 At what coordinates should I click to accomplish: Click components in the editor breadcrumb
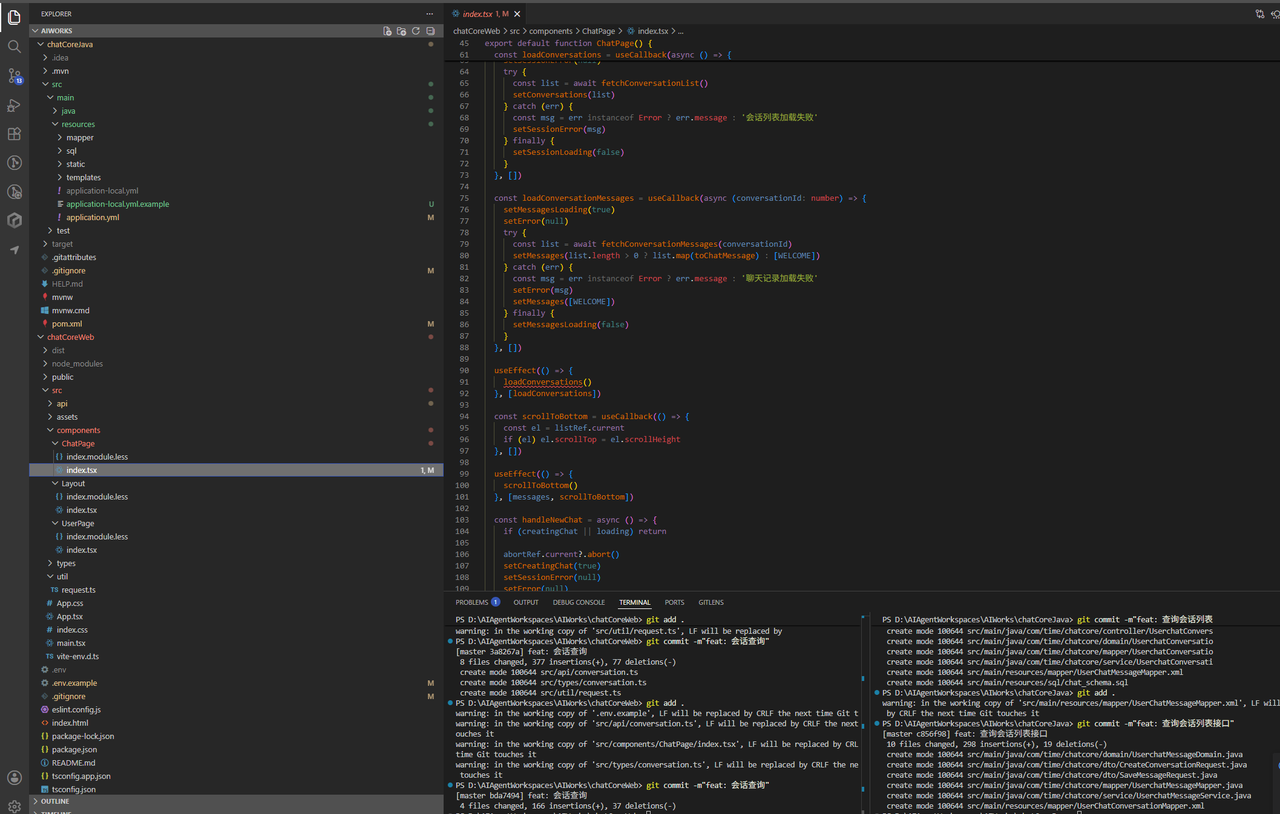(x=551, y=31)
